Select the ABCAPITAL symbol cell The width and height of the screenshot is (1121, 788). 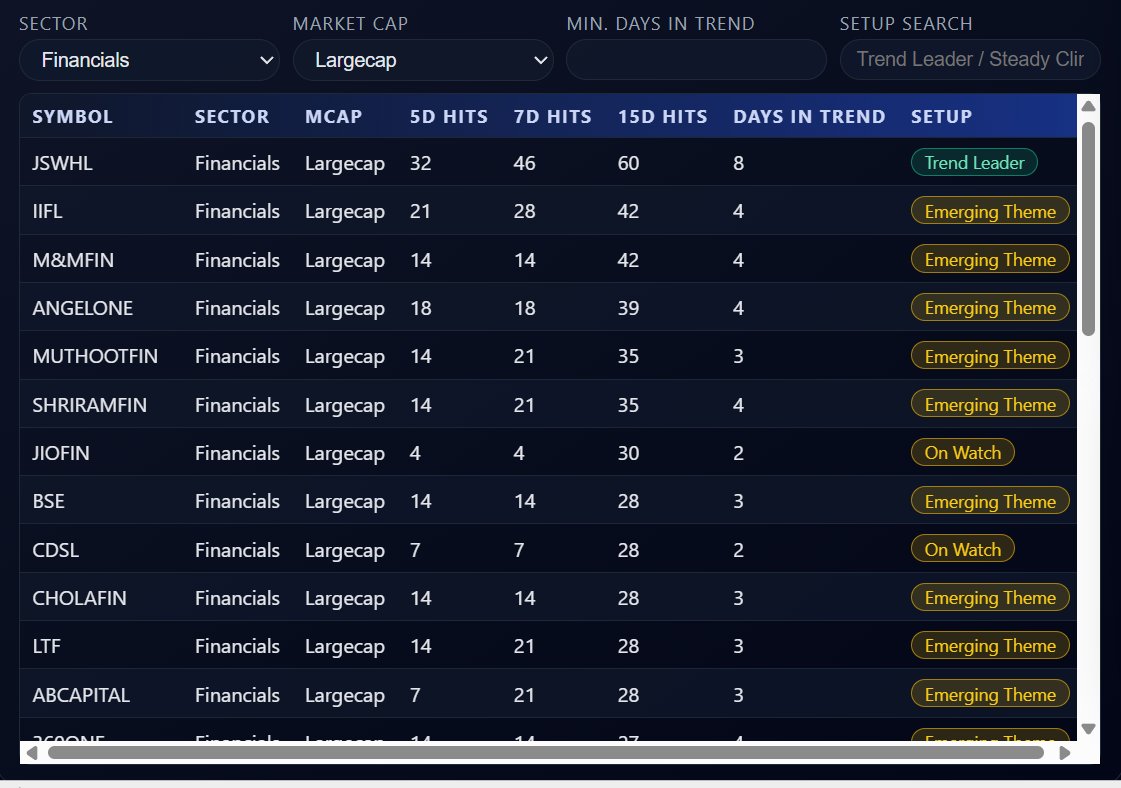pos(81,695)
